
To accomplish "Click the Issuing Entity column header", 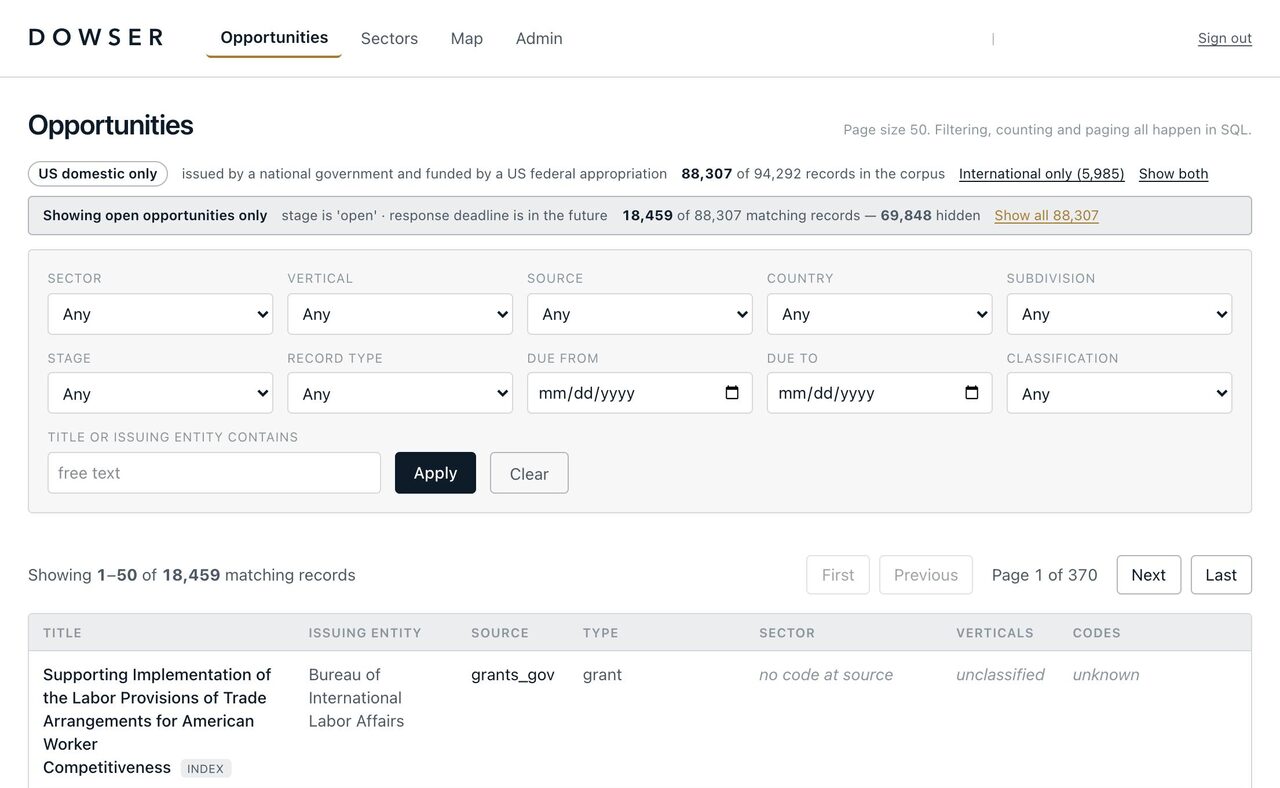I will (365, 633).
